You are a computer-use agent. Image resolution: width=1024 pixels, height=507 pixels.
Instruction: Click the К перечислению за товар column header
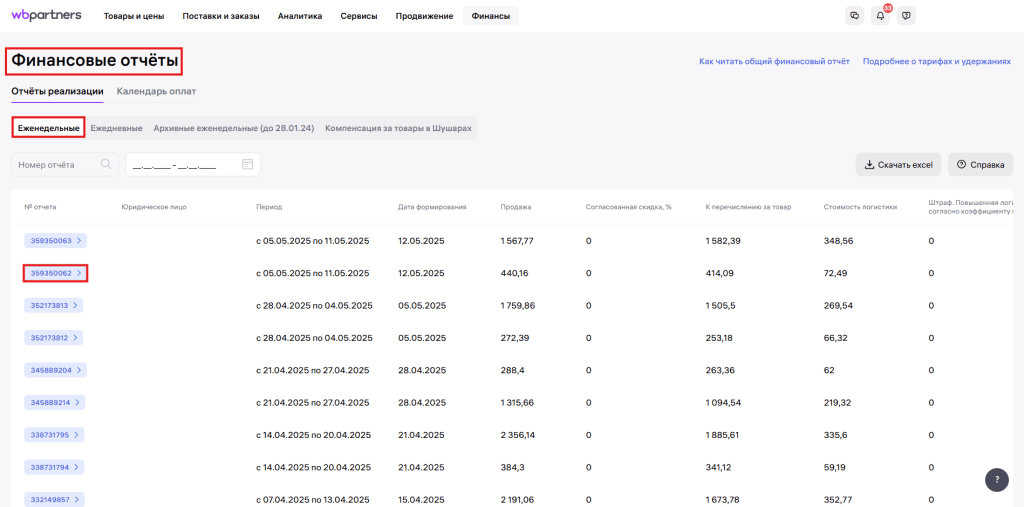point(748,207)
